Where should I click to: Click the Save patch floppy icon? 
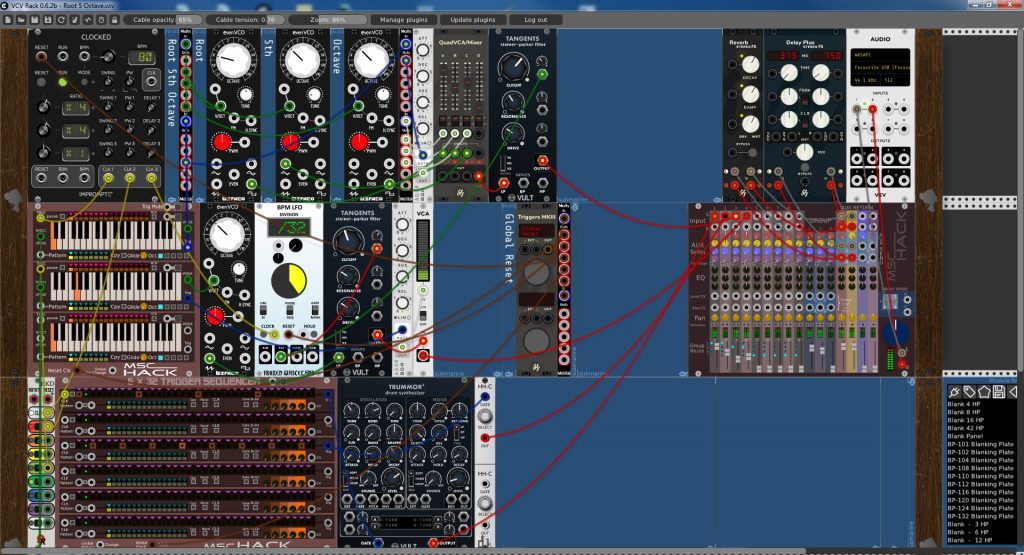pyautogui.click(x=35, y=20)
